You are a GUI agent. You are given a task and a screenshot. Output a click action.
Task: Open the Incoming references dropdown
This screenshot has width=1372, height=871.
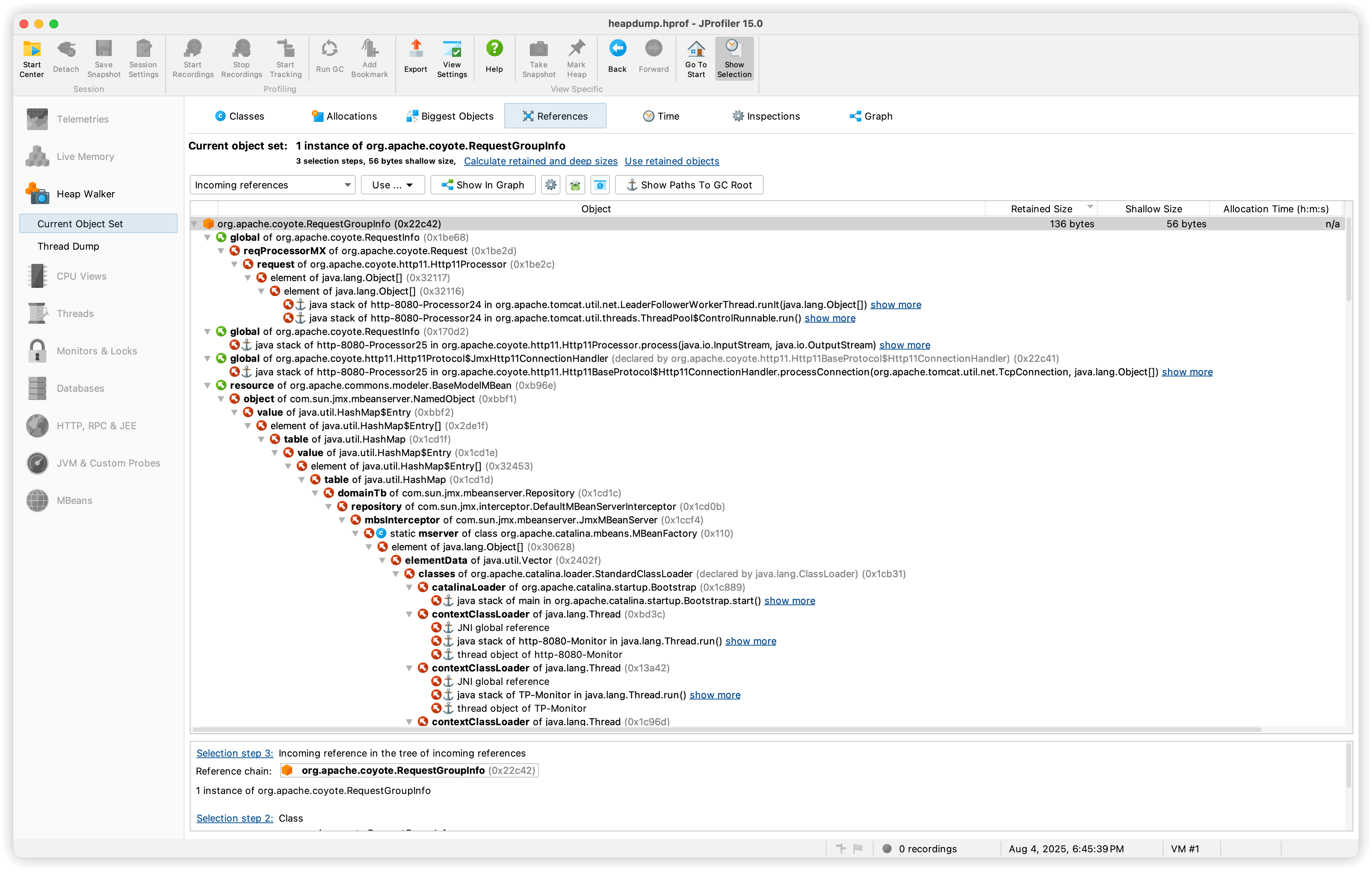point(272,185)
